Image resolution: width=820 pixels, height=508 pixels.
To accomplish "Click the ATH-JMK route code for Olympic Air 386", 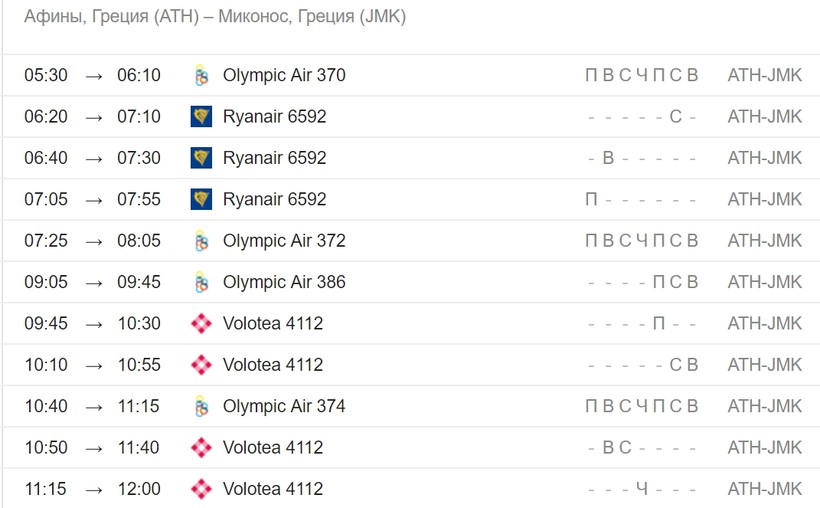I will point(764,282).
